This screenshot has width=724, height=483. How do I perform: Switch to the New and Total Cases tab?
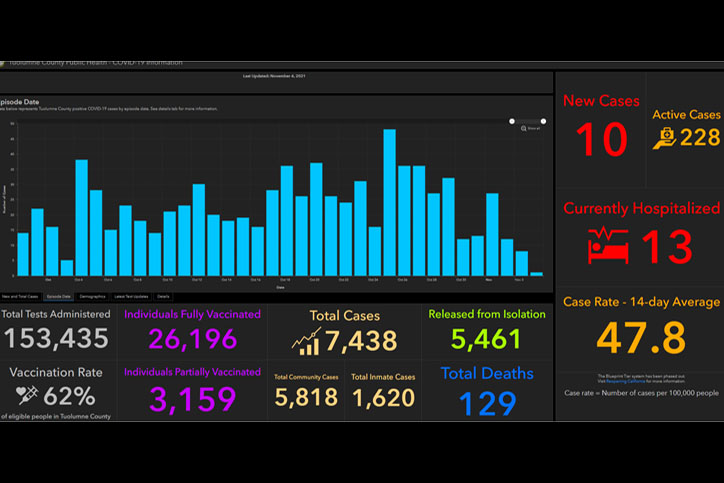coord(20,296)
